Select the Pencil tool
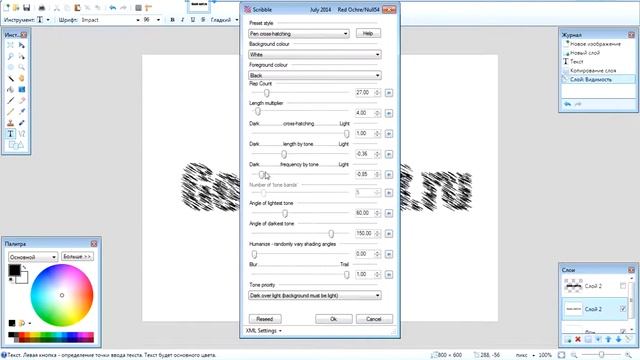The width and height of the screenshot is (640, 360). point(11,111)
